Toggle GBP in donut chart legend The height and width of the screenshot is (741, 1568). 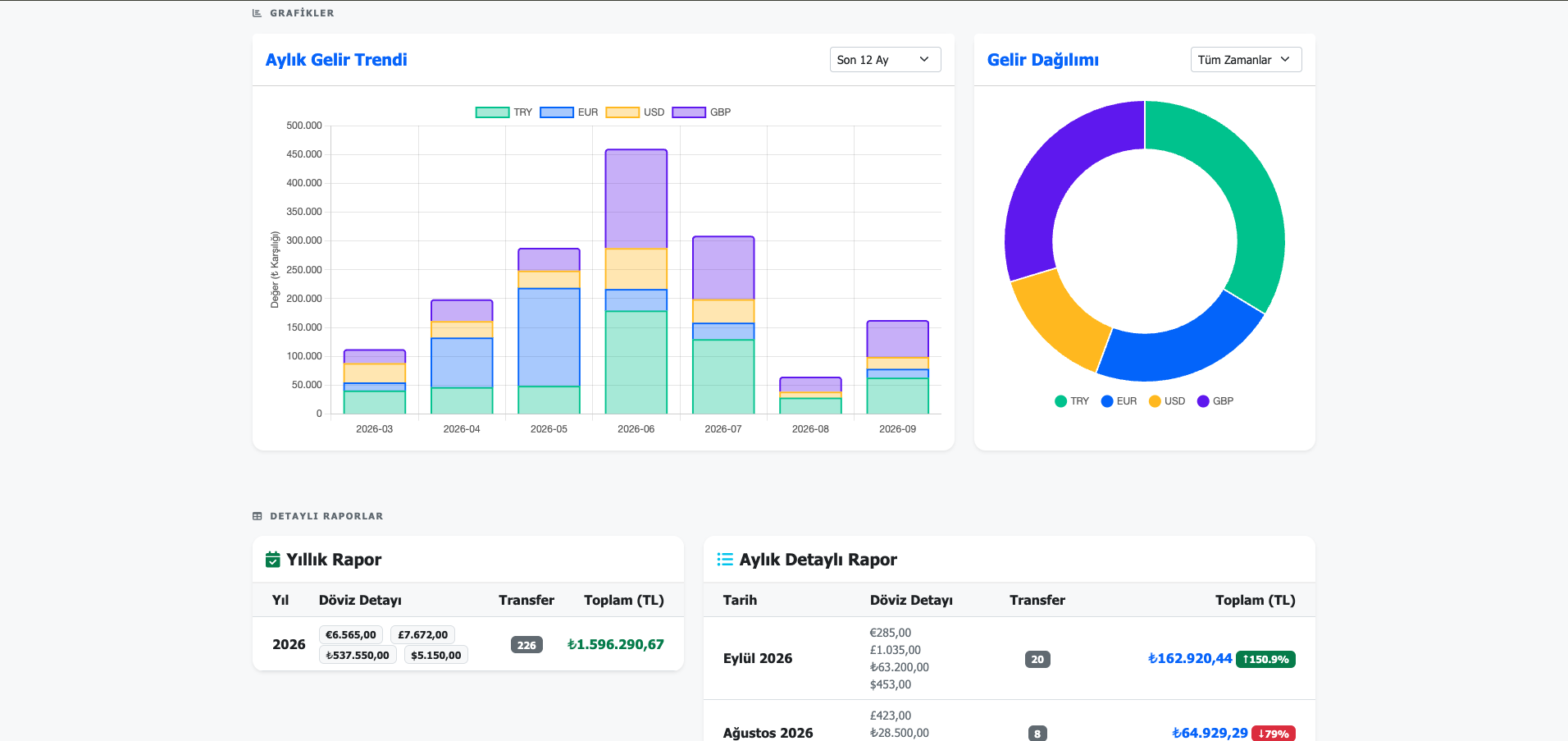(x=1215, y=401)
